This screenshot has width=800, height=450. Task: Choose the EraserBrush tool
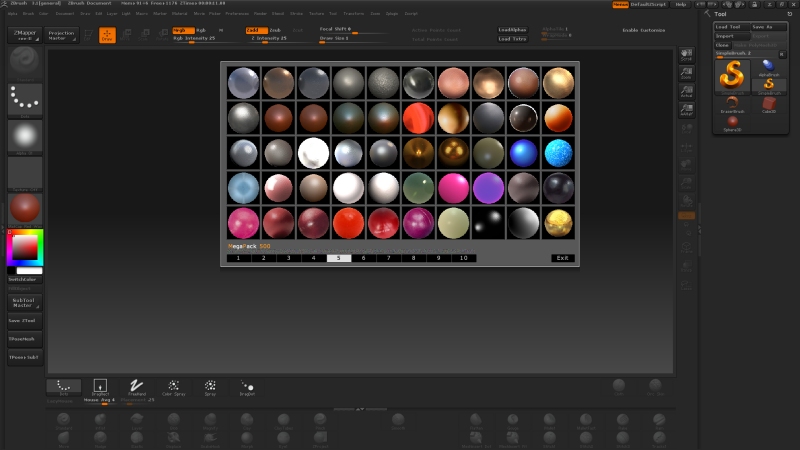733,104
